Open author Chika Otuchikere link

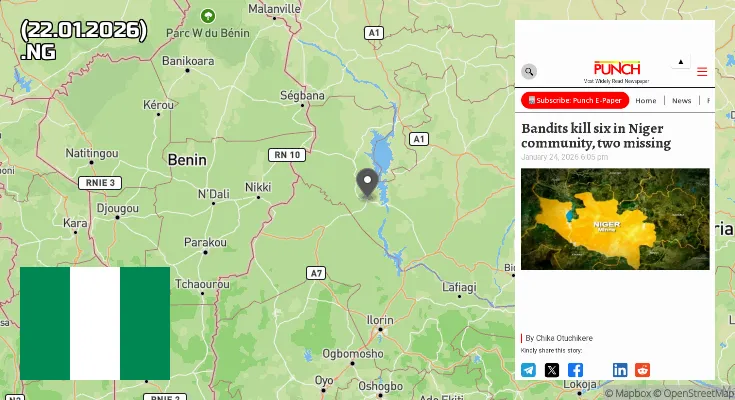(x=559, y=338)
